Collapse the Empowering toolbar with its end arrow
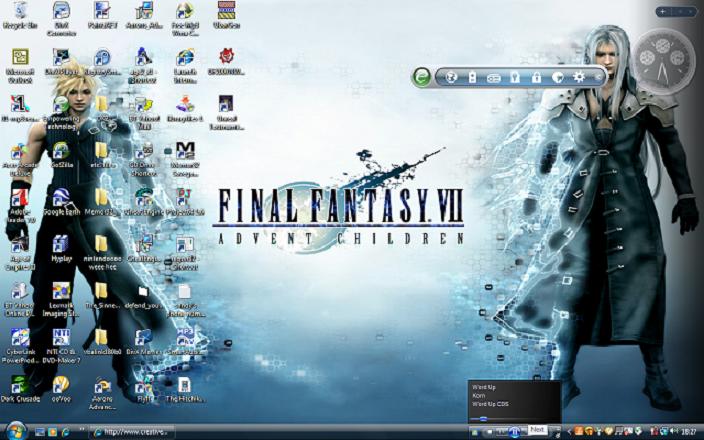Image resolution: width=704 pixels, height=440 pixels. point(598,77)
